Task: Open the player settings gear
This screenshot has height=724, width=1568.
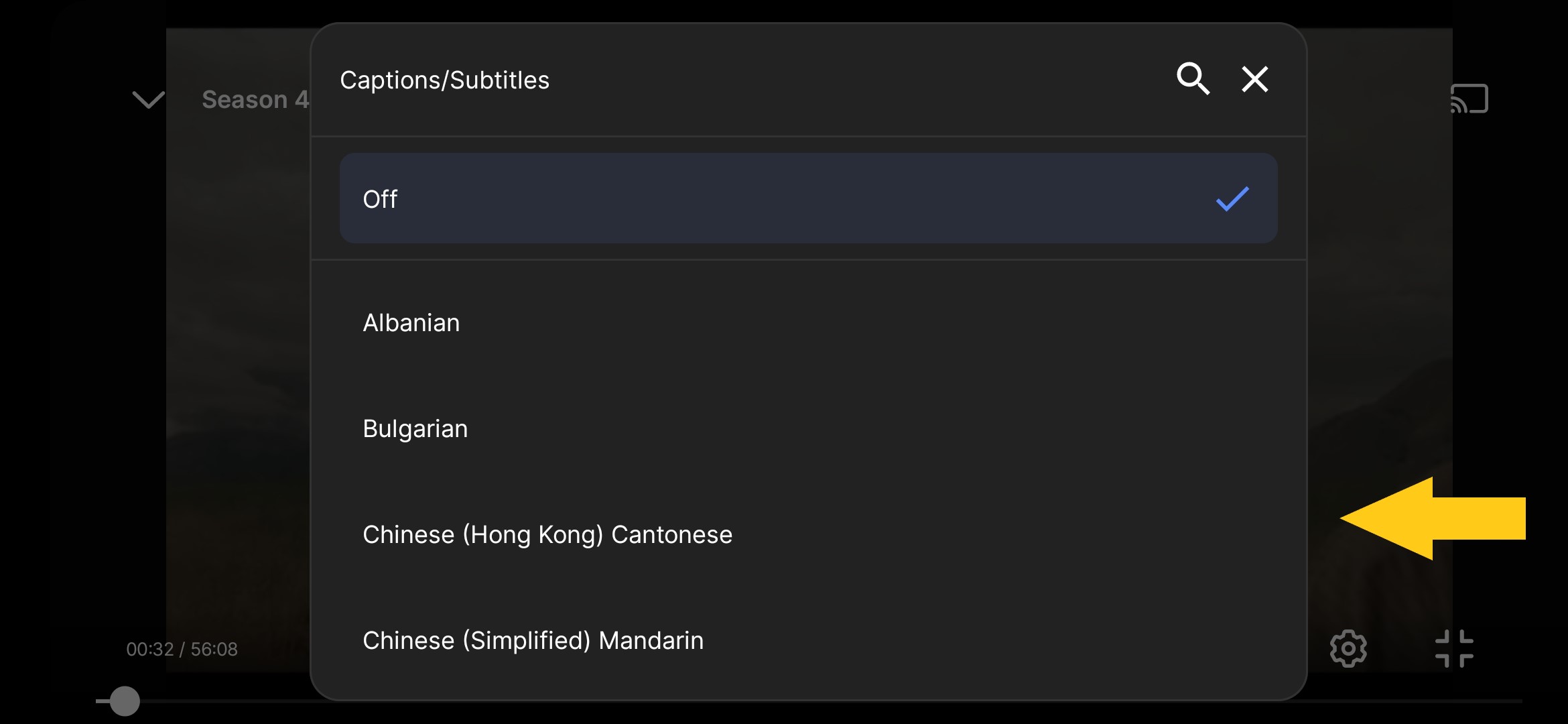Action: pos(1348,648)
